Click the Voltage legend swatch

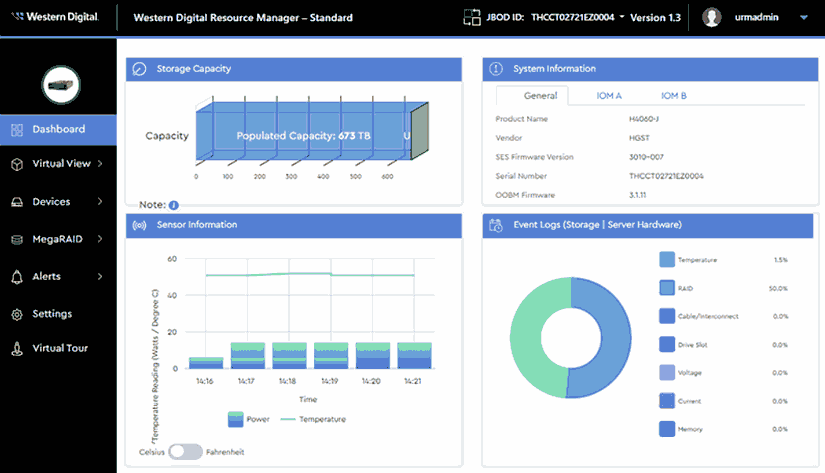667,372
